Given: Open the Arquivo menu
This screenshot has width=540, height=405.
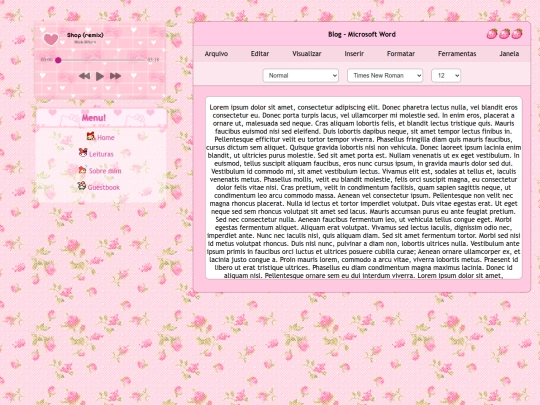Looking at the screenshot, I should (216, 54).
